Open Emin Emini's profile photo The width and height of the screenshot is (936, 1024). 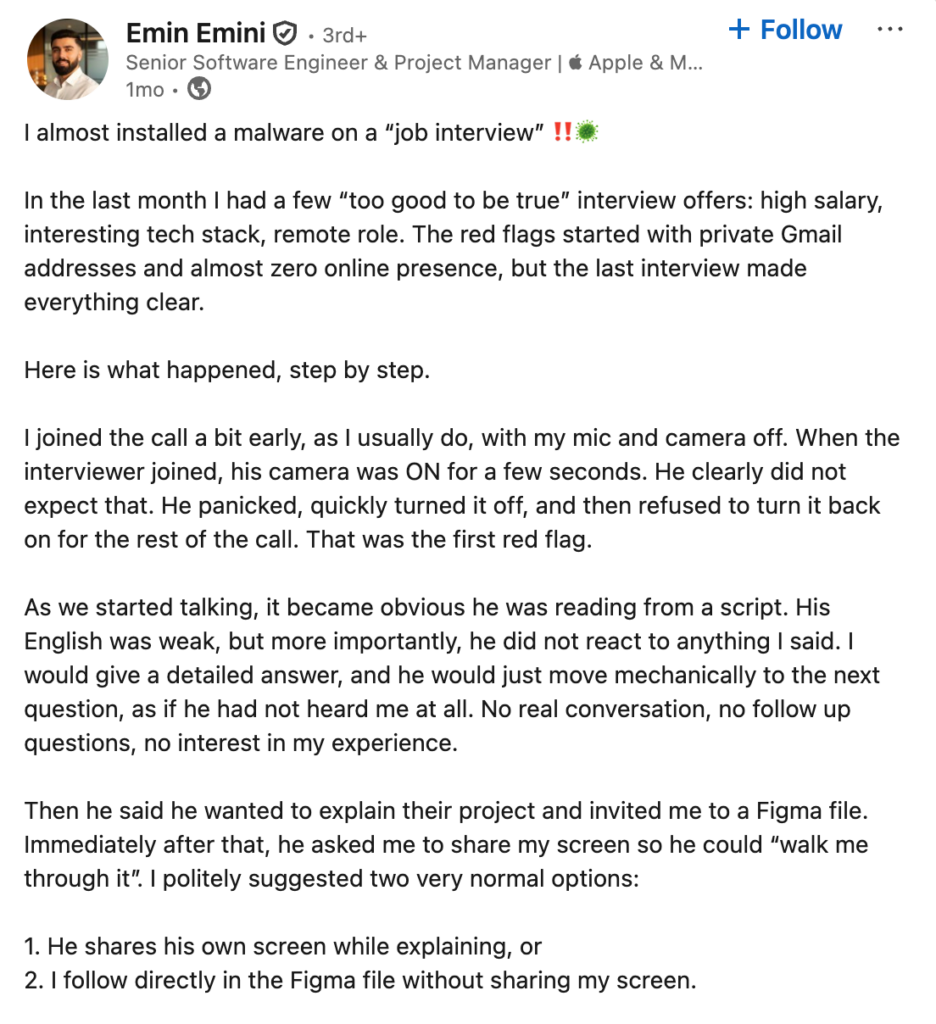click(x=63, y=59)
